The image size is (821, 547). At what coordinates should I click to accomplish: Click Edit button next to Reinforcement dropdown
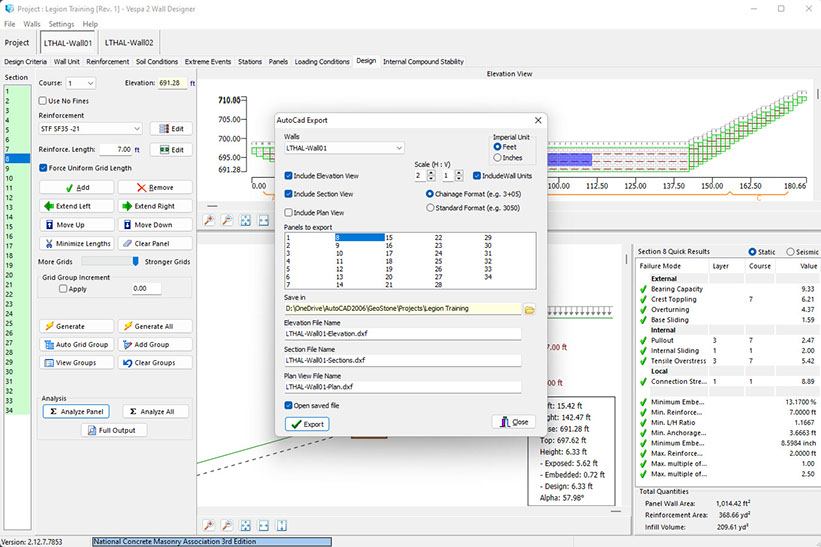(x=171, y=129)
